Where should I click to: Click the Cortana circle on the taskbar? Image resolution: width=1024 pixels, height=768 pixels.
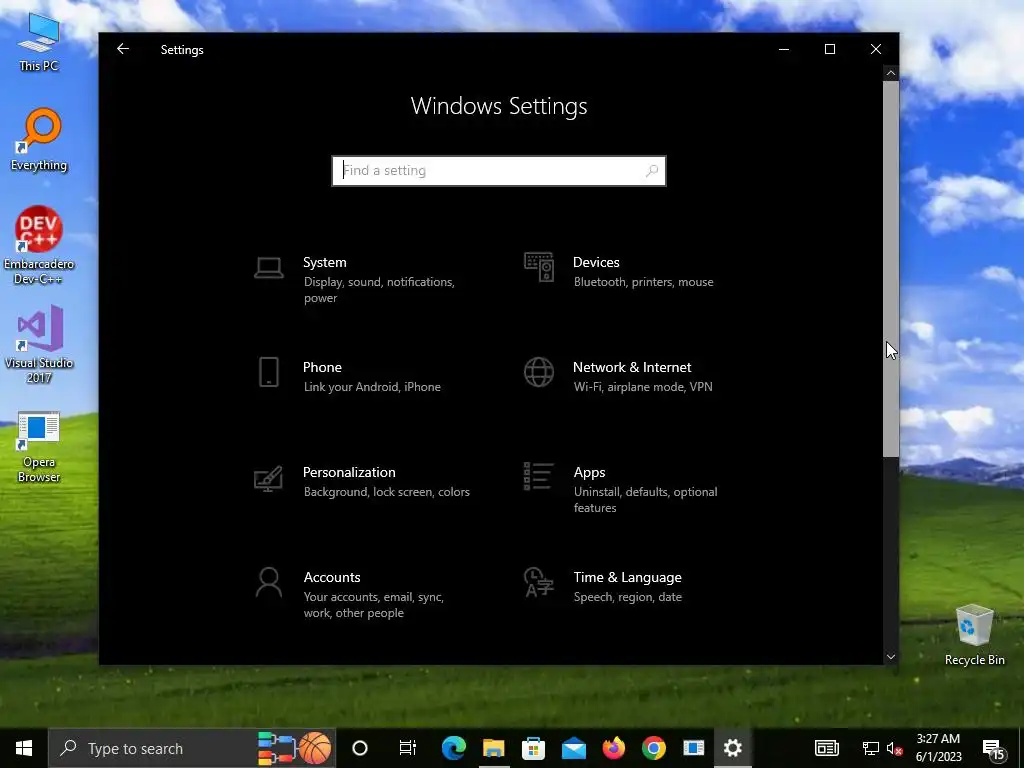tap(360, 748)
